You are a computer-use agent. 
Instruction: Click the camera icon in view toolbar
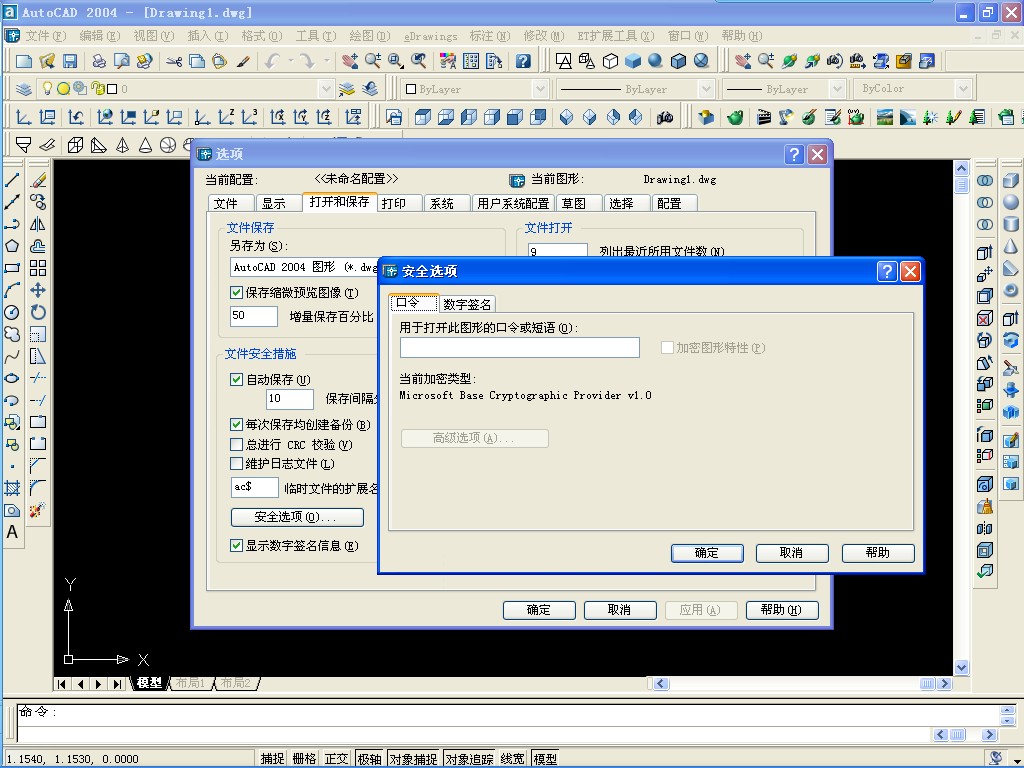point(665,118)
